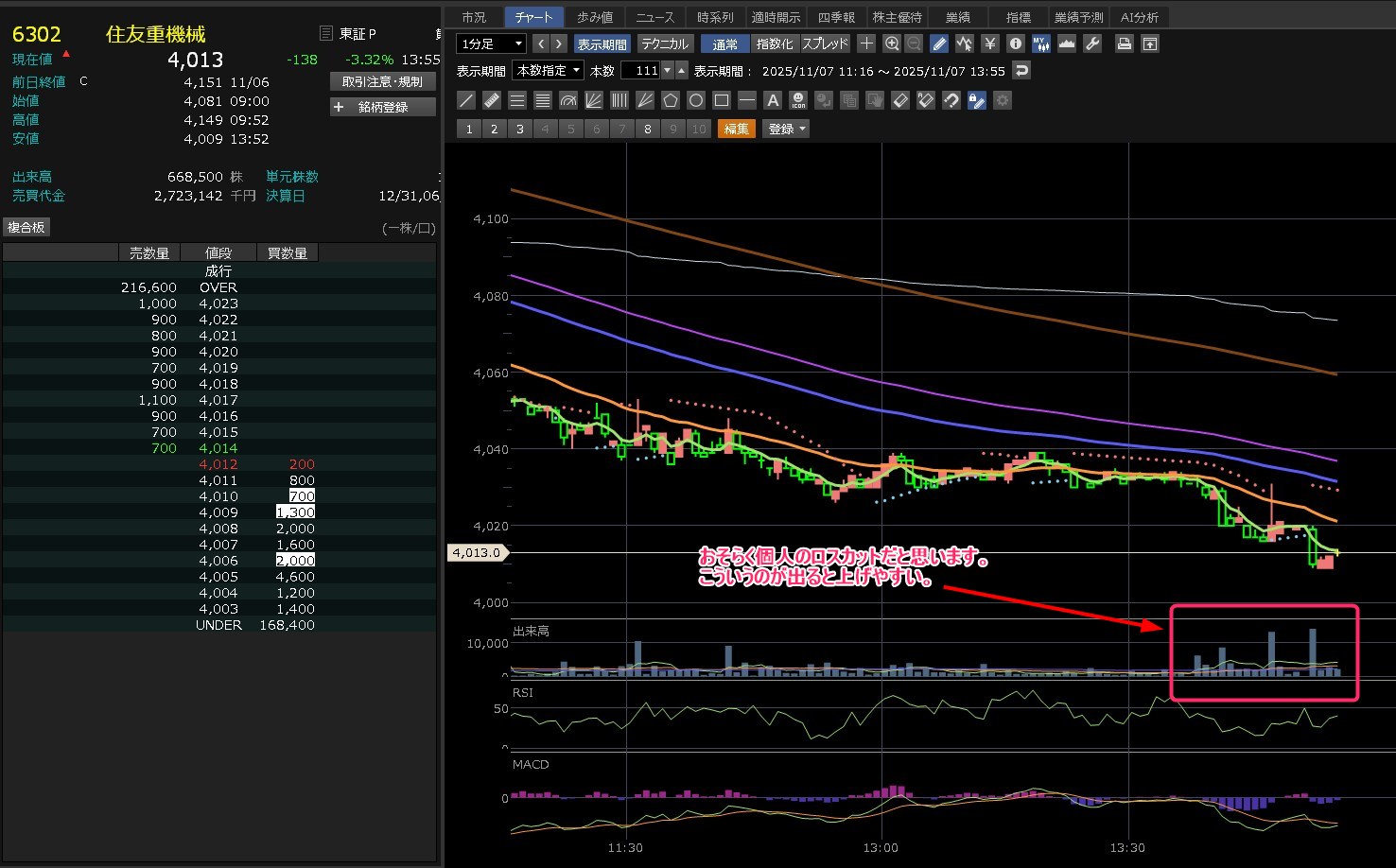Click the 銘柄登録 button
1396x868 pixels.
pyautogui.click(x=382, y=107)
